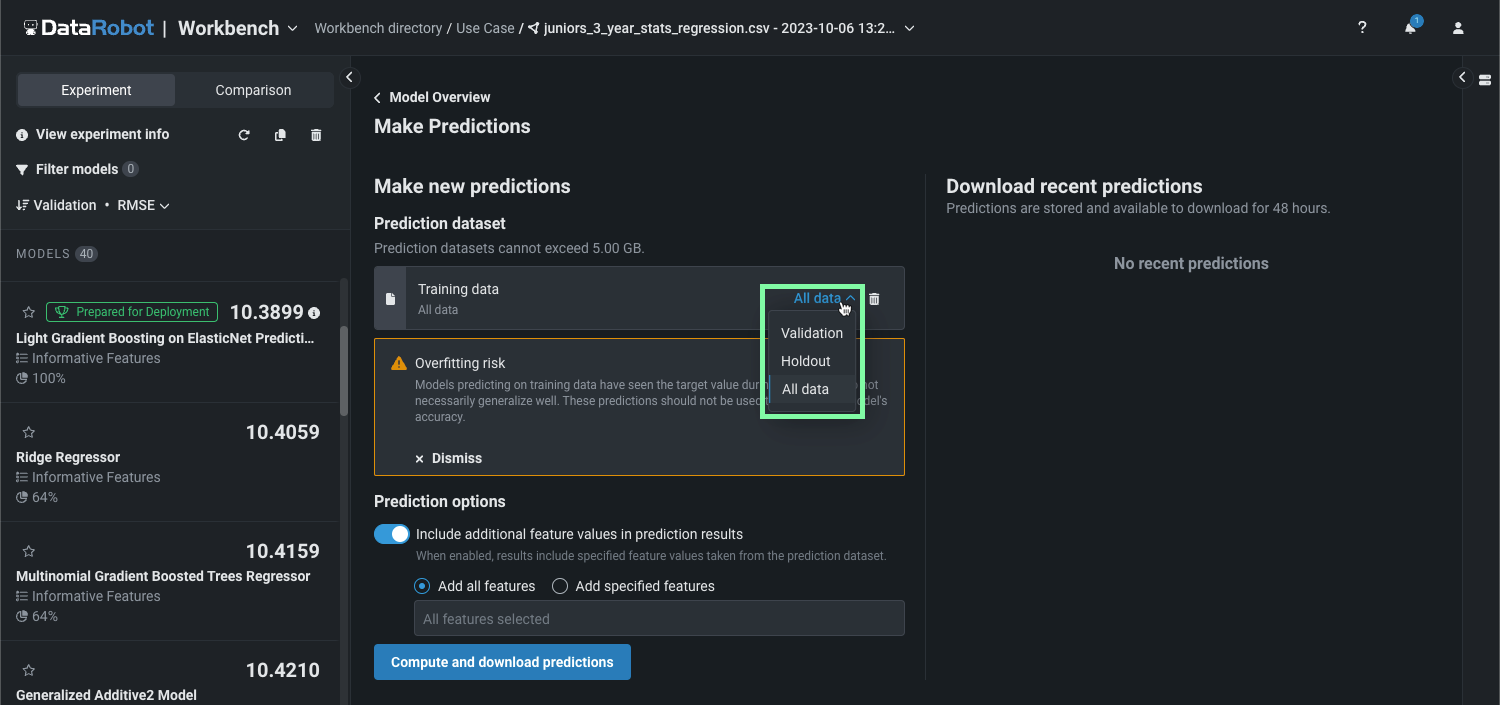This screenshot has width=1500, height=705.
Task: Click the delete experiment trash icon
Action: 316,135
